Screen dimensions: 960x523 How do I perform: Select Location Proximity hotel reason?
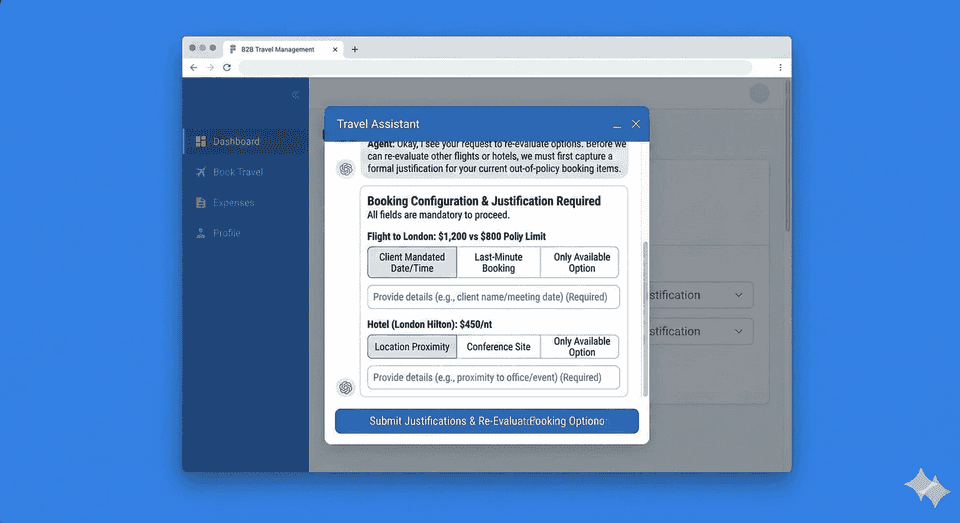(x=412, y=347)
